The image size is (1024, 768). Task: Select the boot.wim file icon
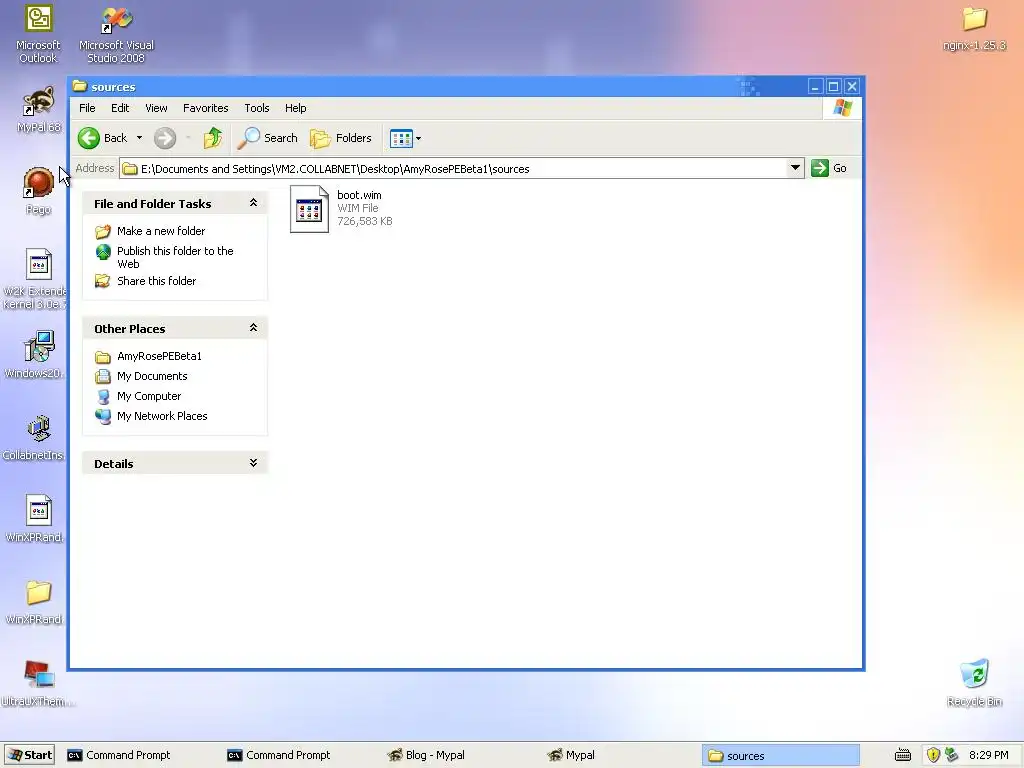[x=310, y=209]
